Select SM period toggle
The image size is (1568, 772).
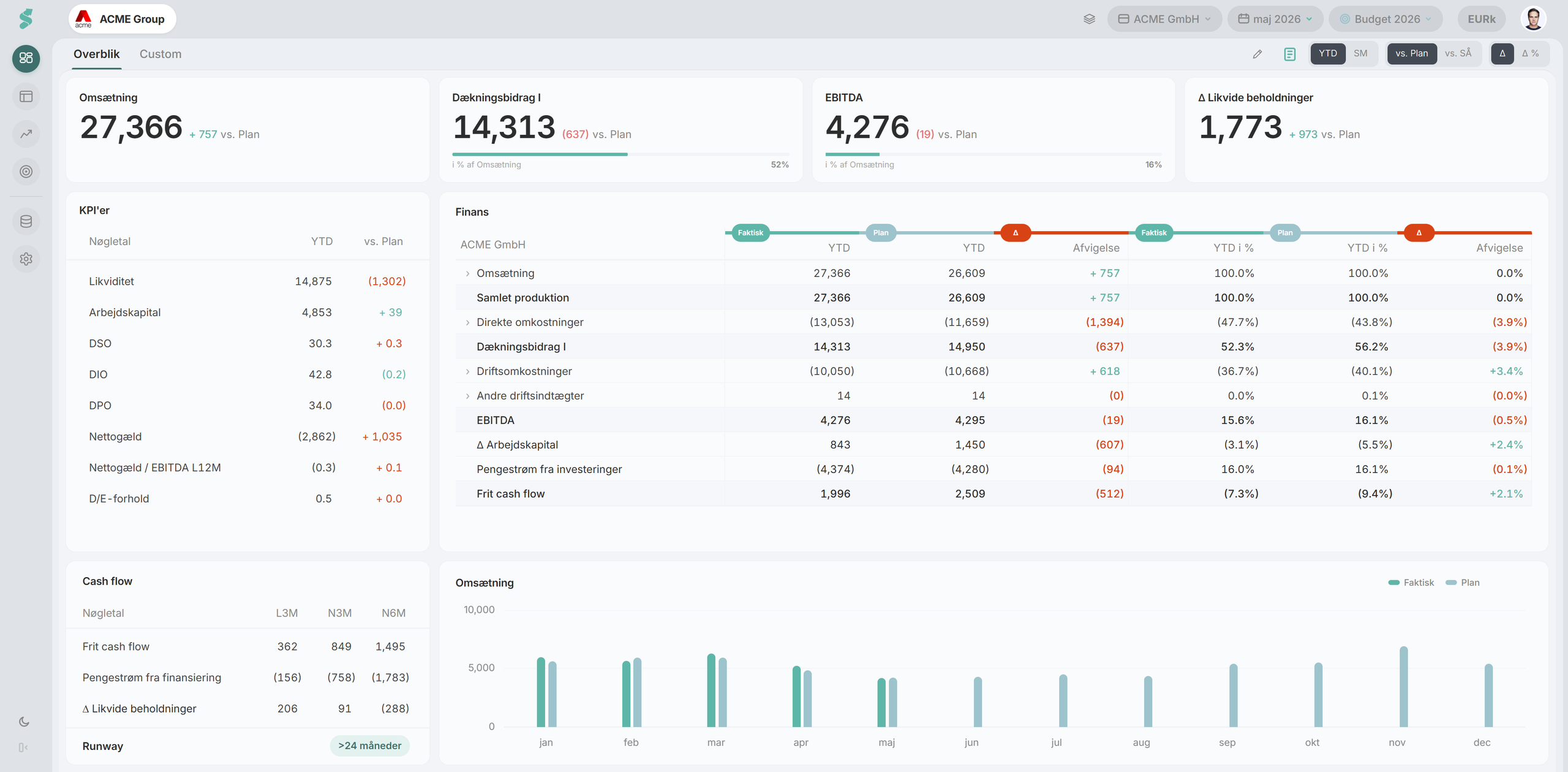coord(1360,53)
